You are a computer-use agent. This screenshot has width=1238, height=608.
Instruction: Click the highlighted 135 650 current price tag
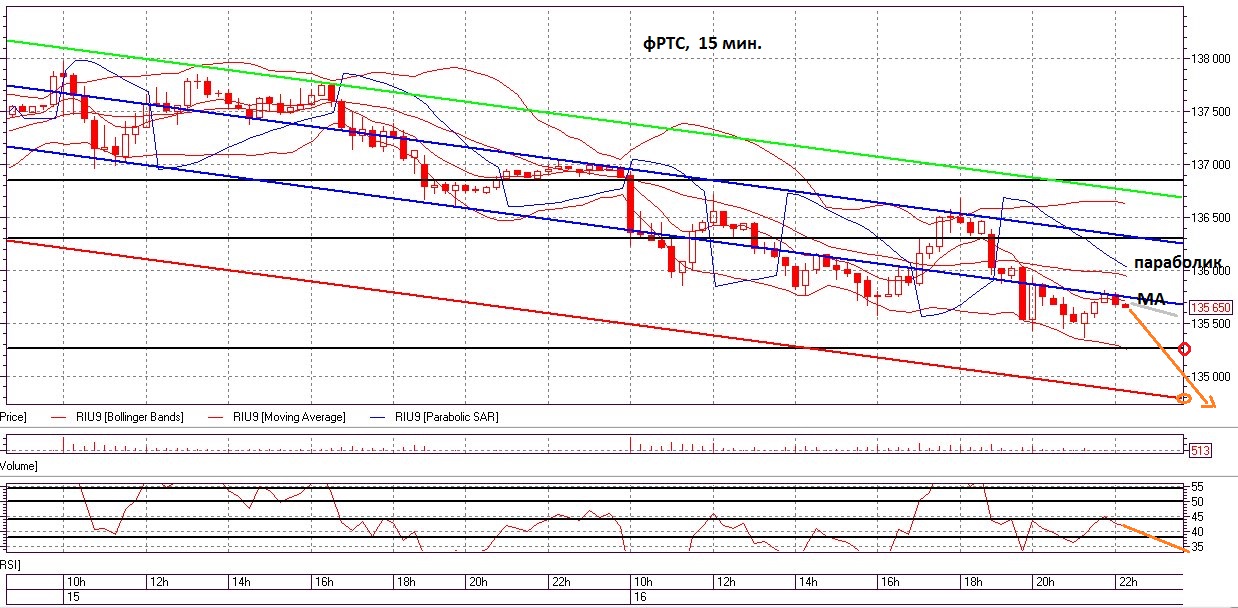[x=1210, y=308]
